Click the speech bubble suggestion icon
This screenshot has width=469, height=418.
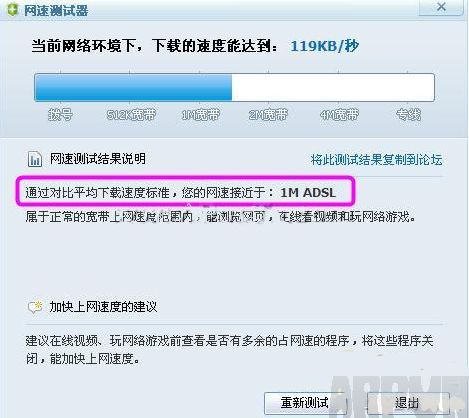[x=35, y=307]
